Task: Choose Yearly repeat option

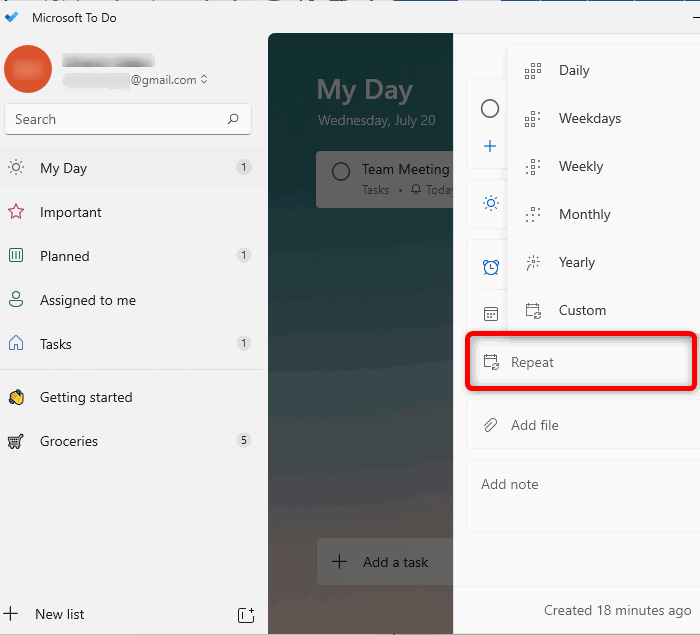Action: click(x=604, y=262)
